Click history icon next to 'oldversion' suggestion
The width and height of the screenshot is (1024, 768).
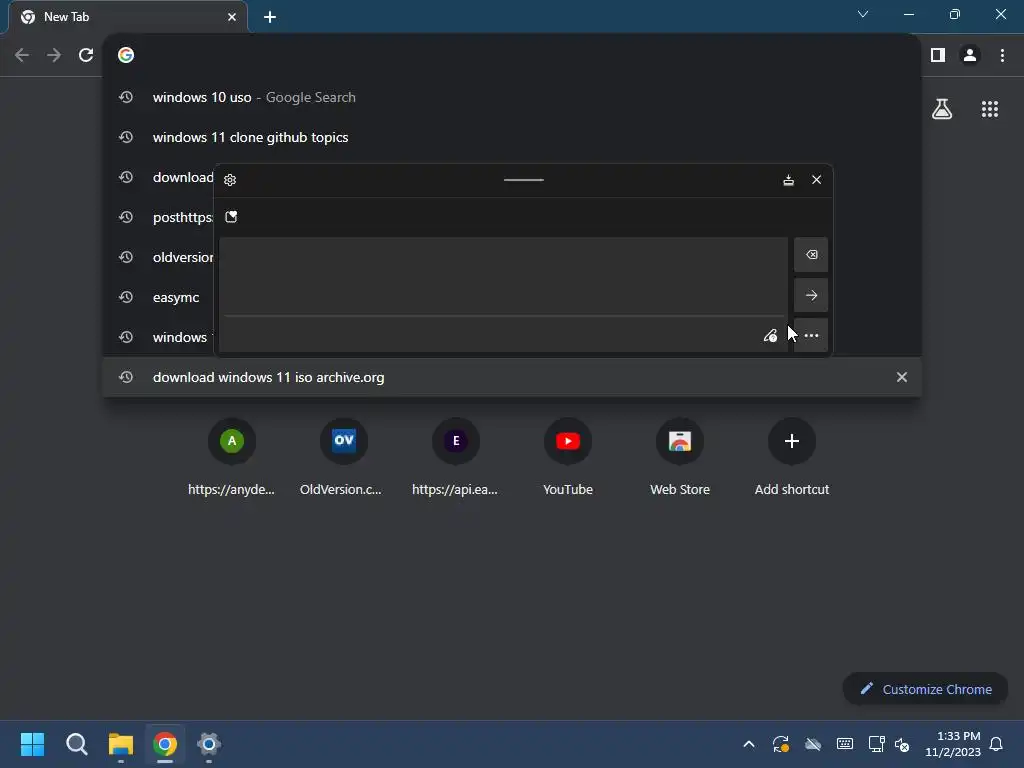pyautogui.click(x=126, y=257)
